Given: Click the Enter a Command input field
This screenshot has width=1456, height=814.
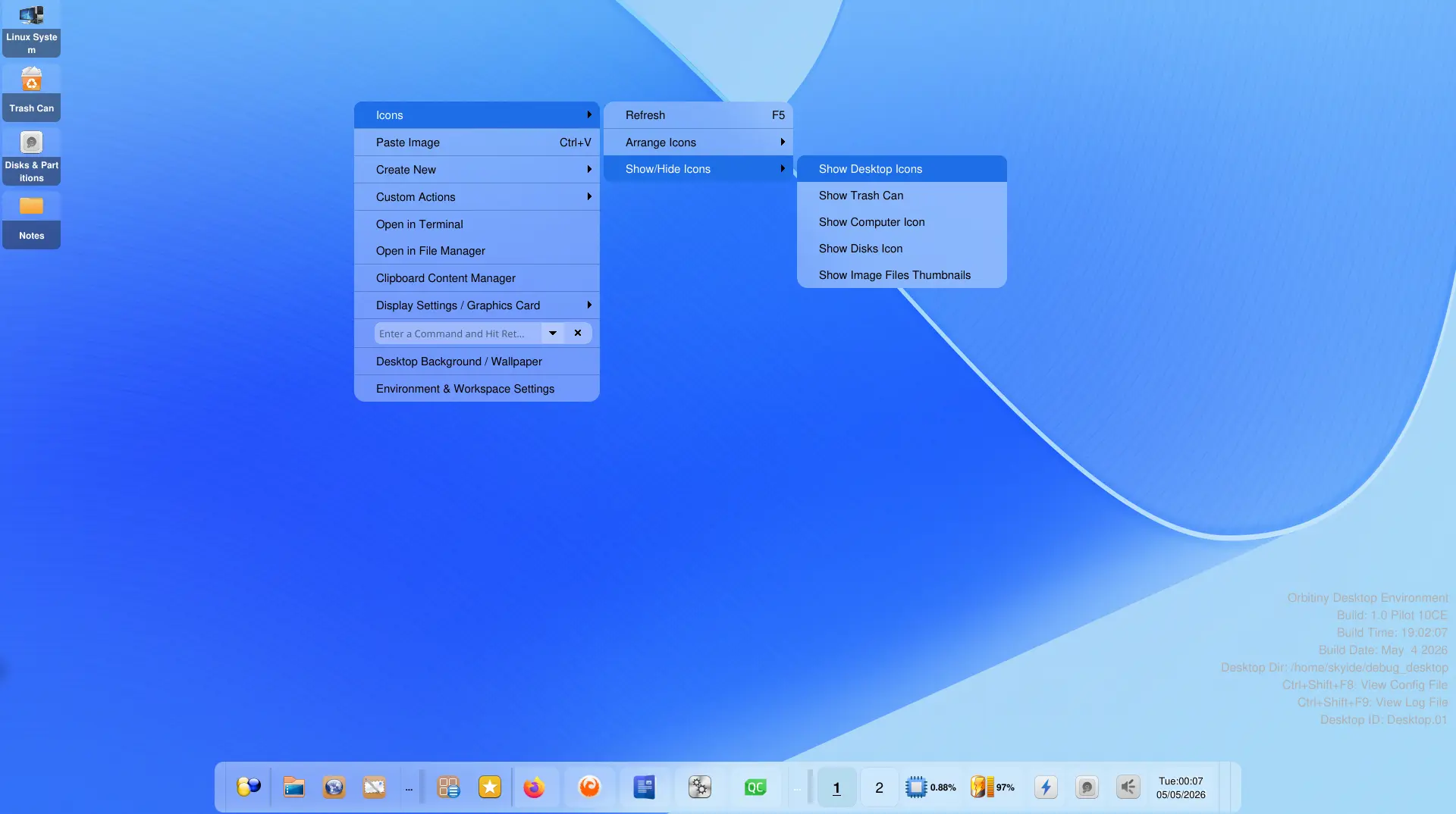Looking at the screenshot, I should point(458,333).
